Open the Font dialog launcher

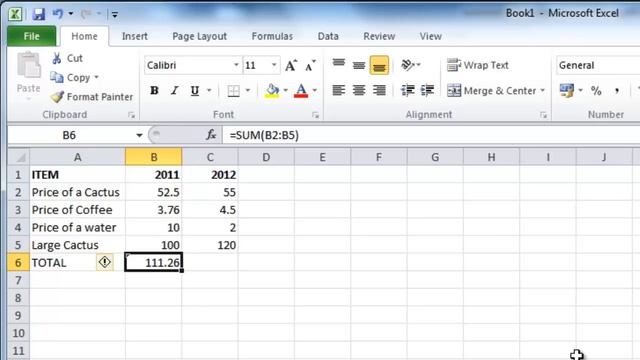315,115
